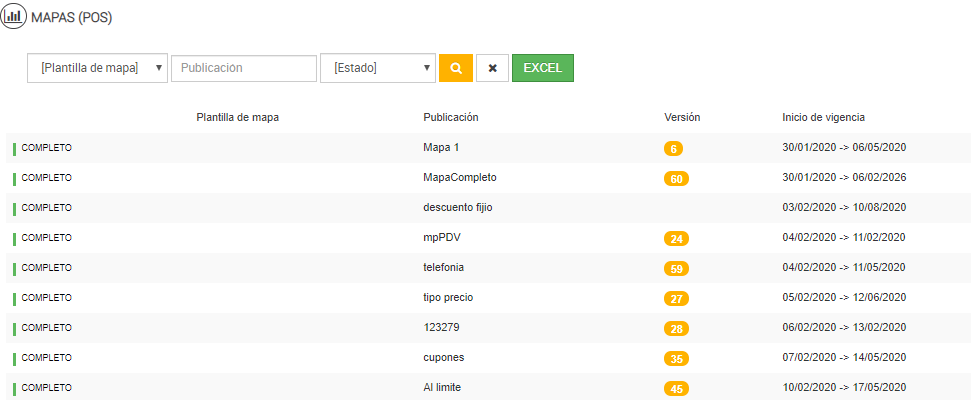Screen dimensions: 971x400
Task: Click version badge 28 for 123279
Action: (x=676, y=328)
